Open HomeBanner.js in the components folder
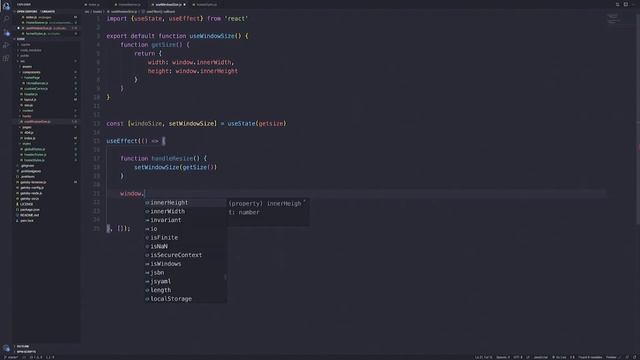Image resolution: width=640 pixels, height=360 pixels. [47, 83]
